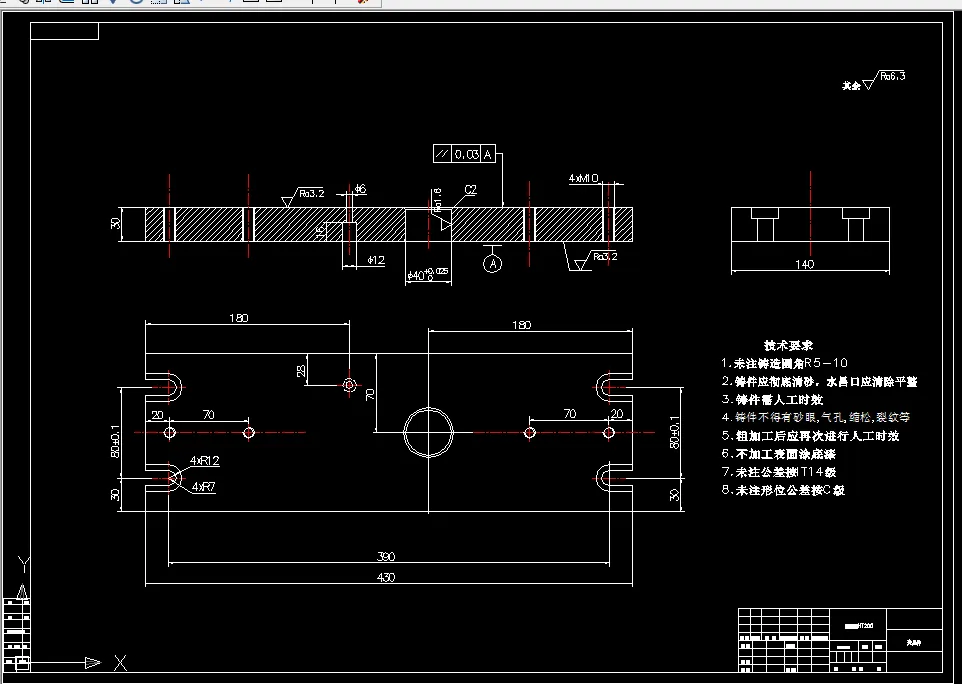
Task: Pick the Φ6 hole diameter label
Action: point(360,189)
